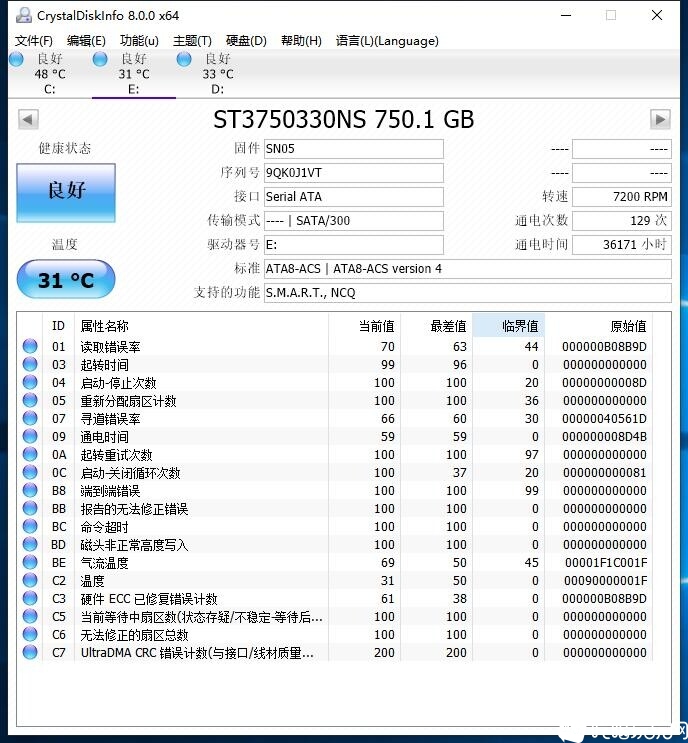Open the 语言(L)(Language) menu

(387, 41)
